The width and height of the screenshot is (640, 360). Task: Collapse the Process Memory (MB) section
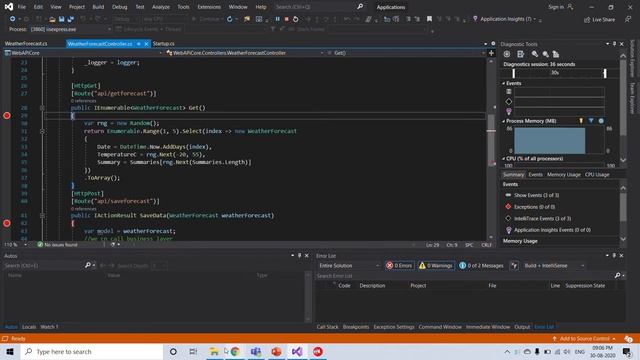(504, 121)
